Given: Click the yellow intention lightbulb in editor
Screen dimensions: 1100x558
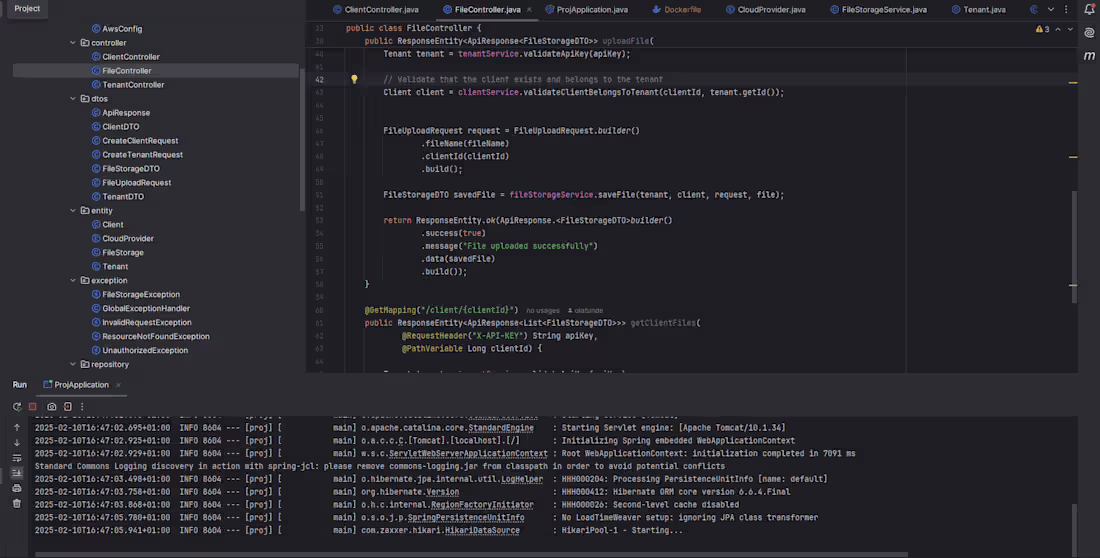Looking at the screenshot, I should click(354, 79).
